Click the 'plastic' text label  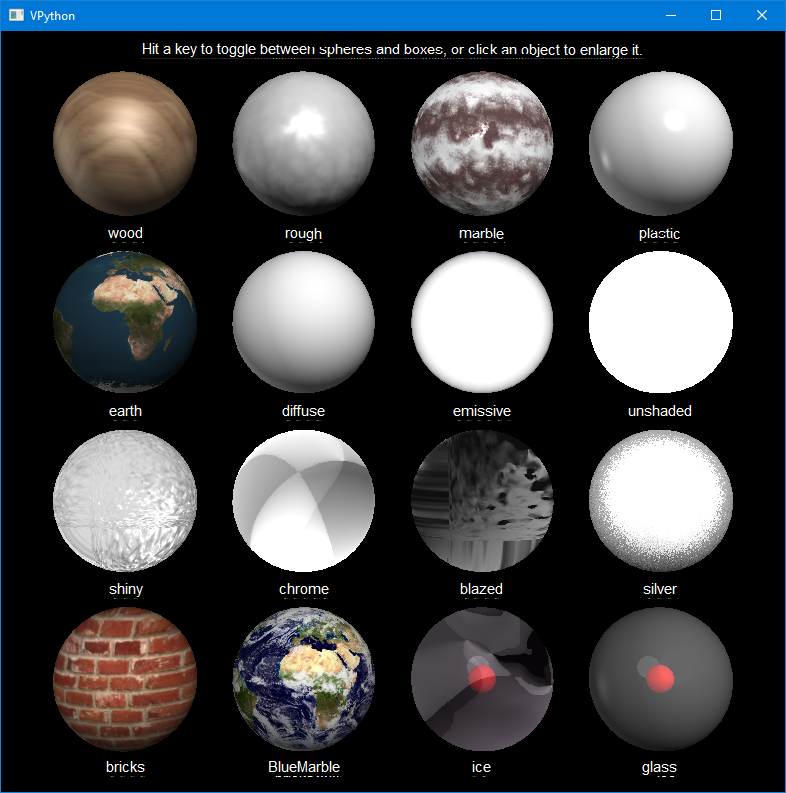tap(660, 234)
